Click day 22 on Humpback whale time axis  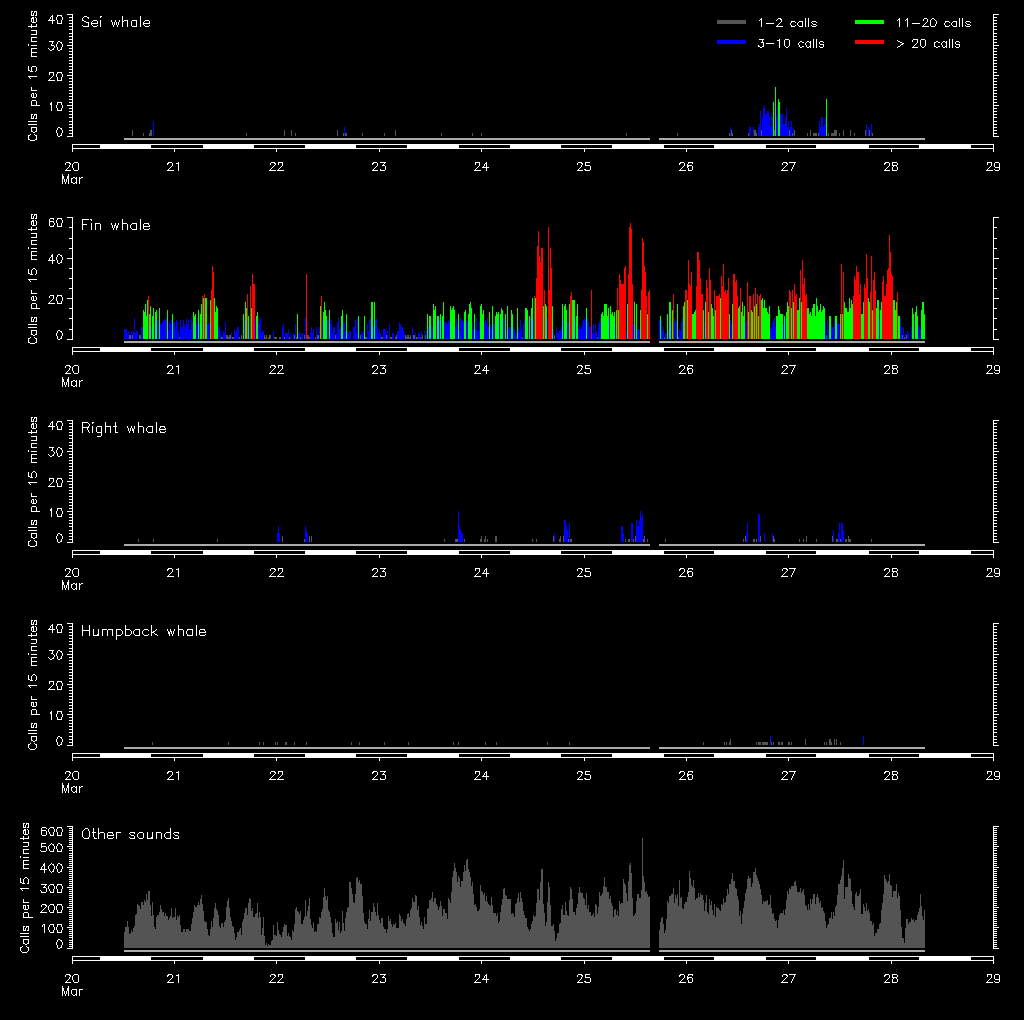(276, 775)
